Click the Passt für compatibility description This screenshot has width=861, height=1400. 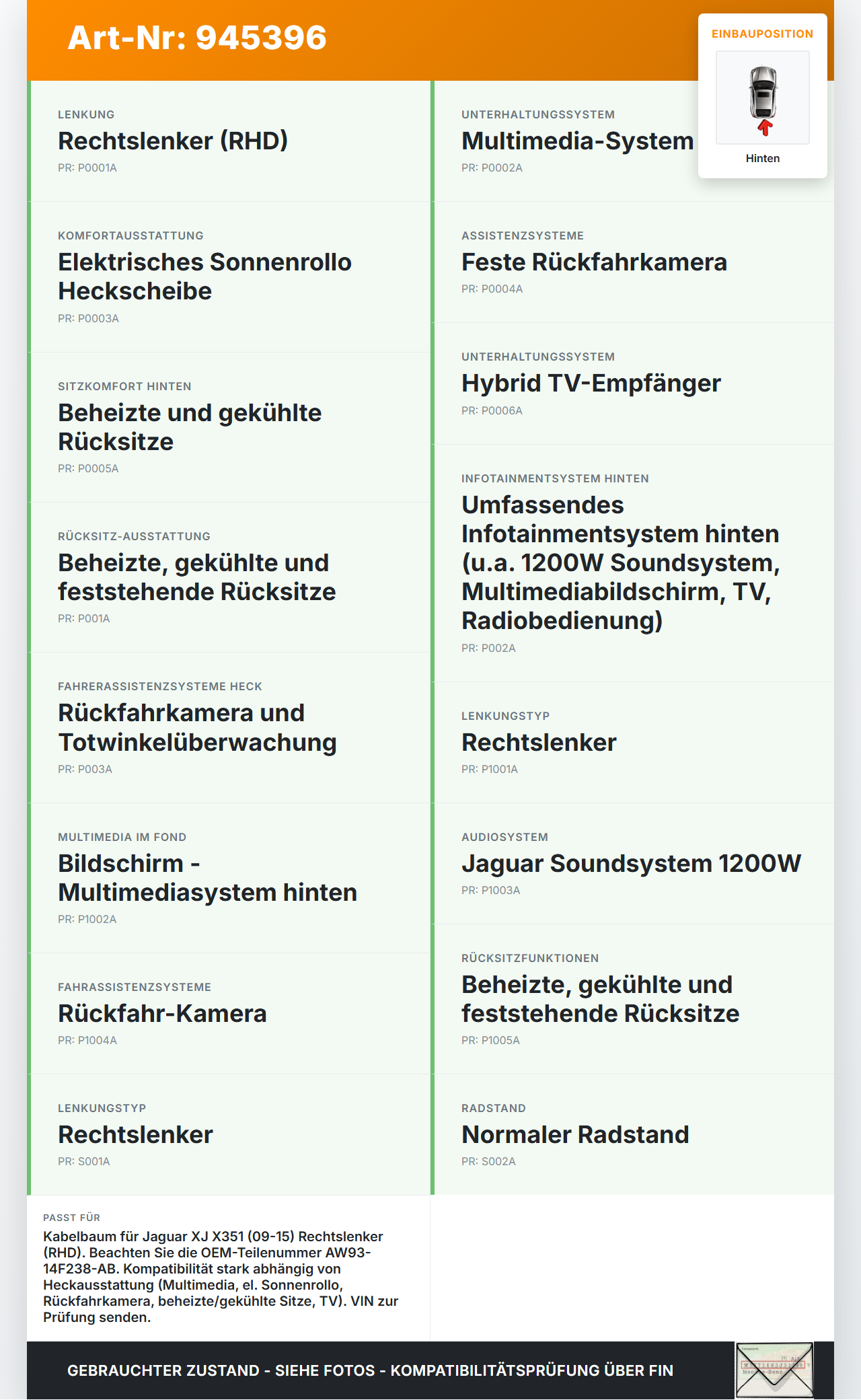(x=221, y=1277)
